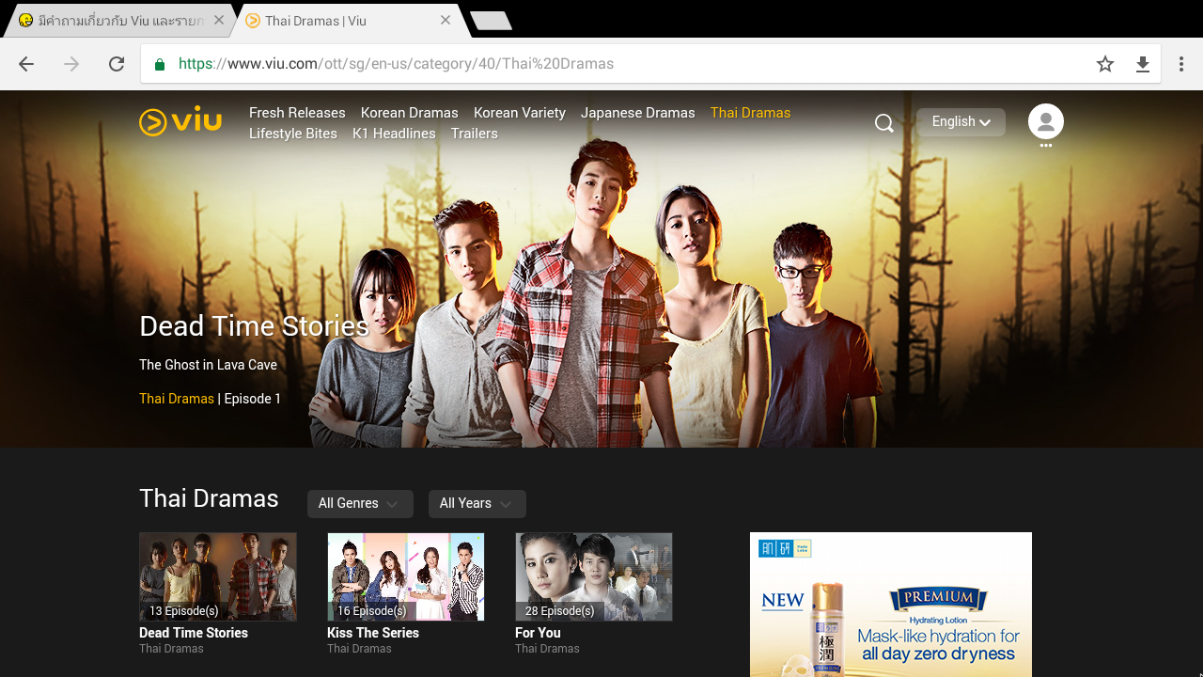
Task: Open the user profile avatar icon
Action: pyautogui.click(x=1045, y=121)
